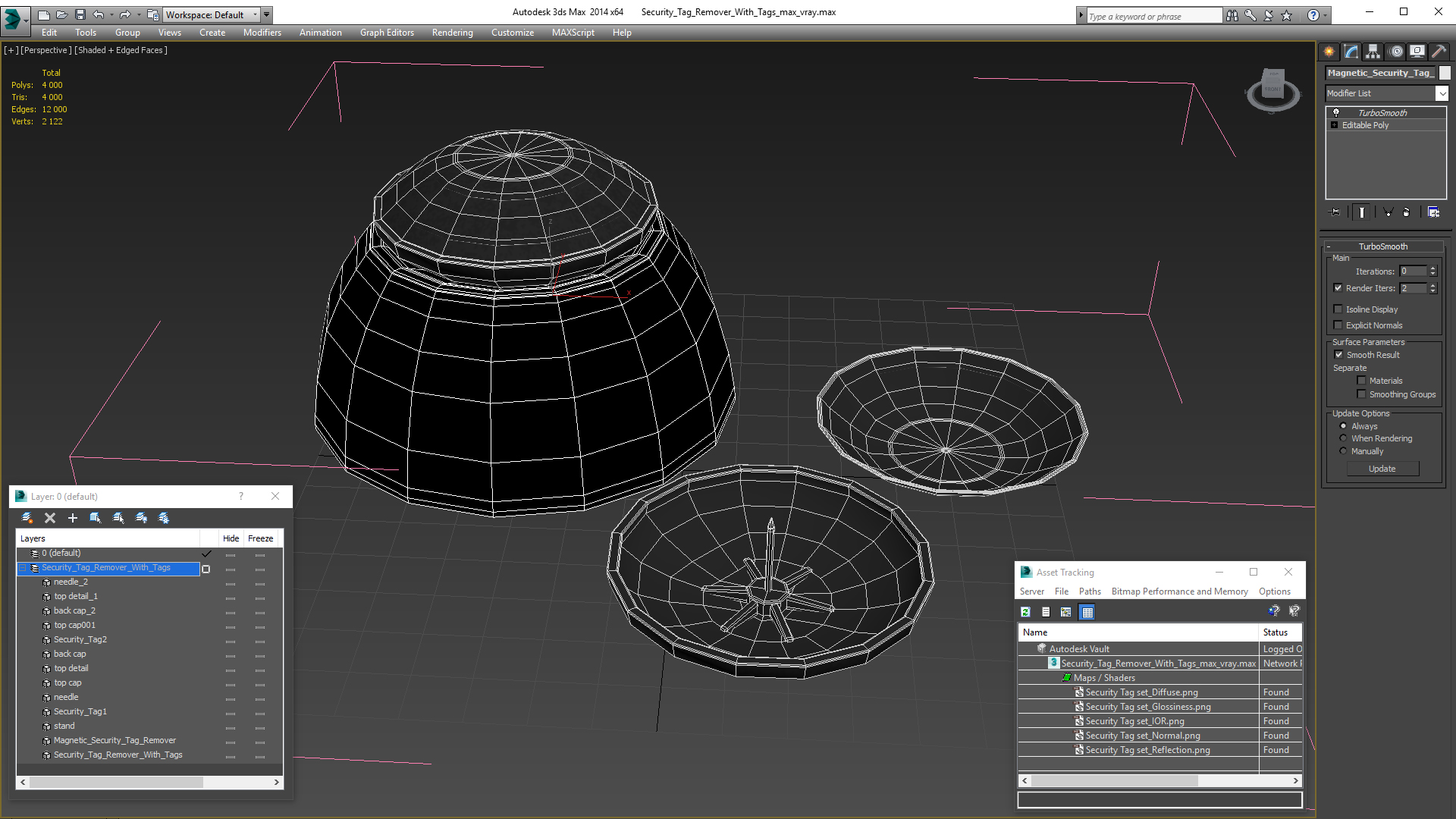
Task: Open the Graph Editors menu
Action: (387, 33)
